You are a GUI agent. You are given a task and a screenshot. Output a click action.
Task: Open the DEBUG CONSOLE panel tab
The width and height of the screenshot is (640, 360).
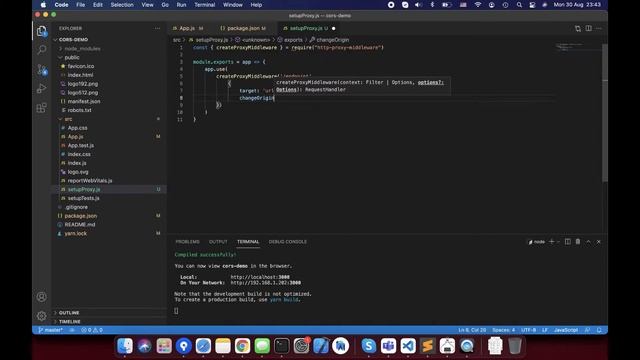coord(288,242)
